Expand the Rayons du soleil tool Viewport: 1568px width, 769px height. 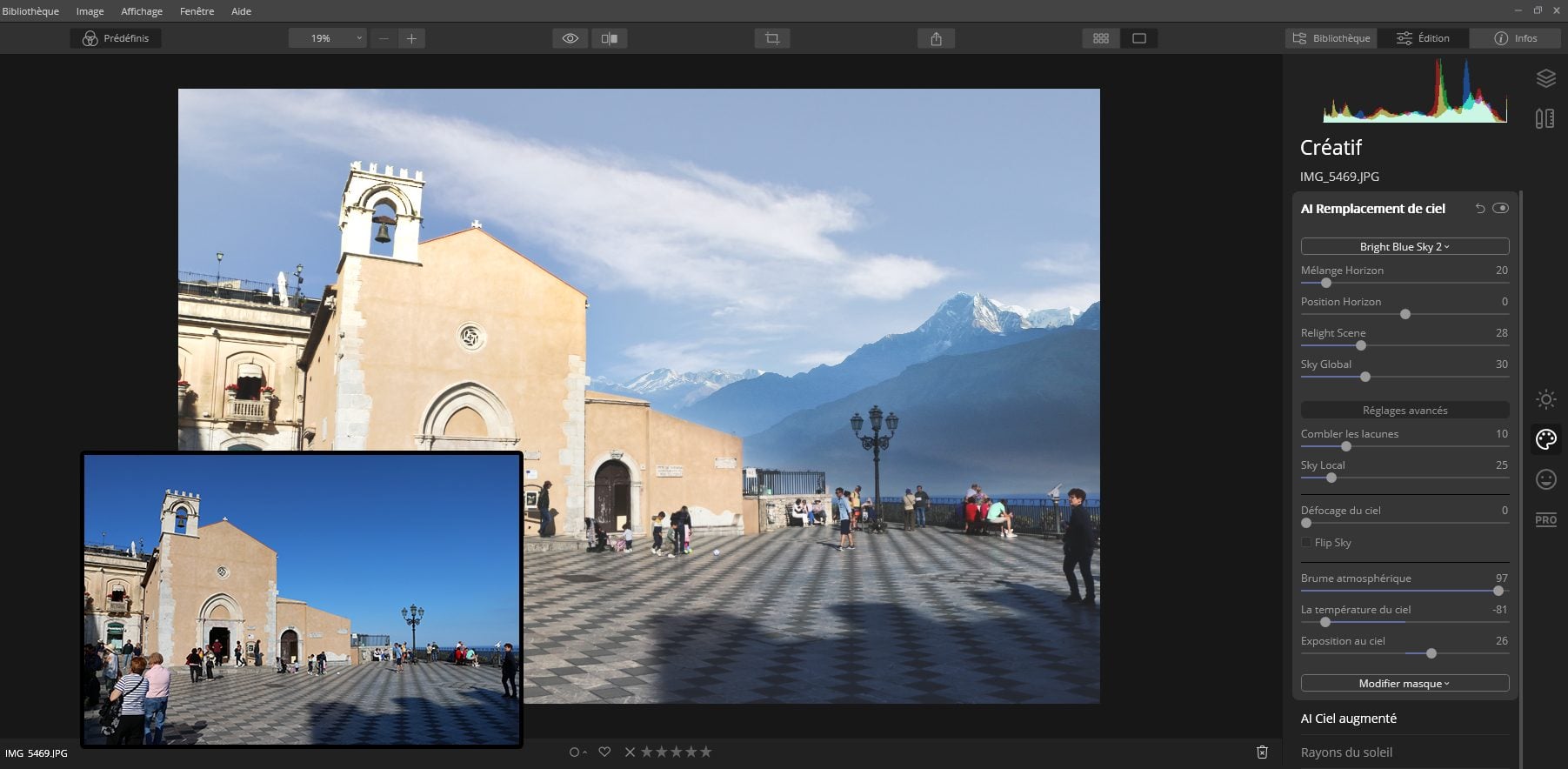coord(1346,752)
